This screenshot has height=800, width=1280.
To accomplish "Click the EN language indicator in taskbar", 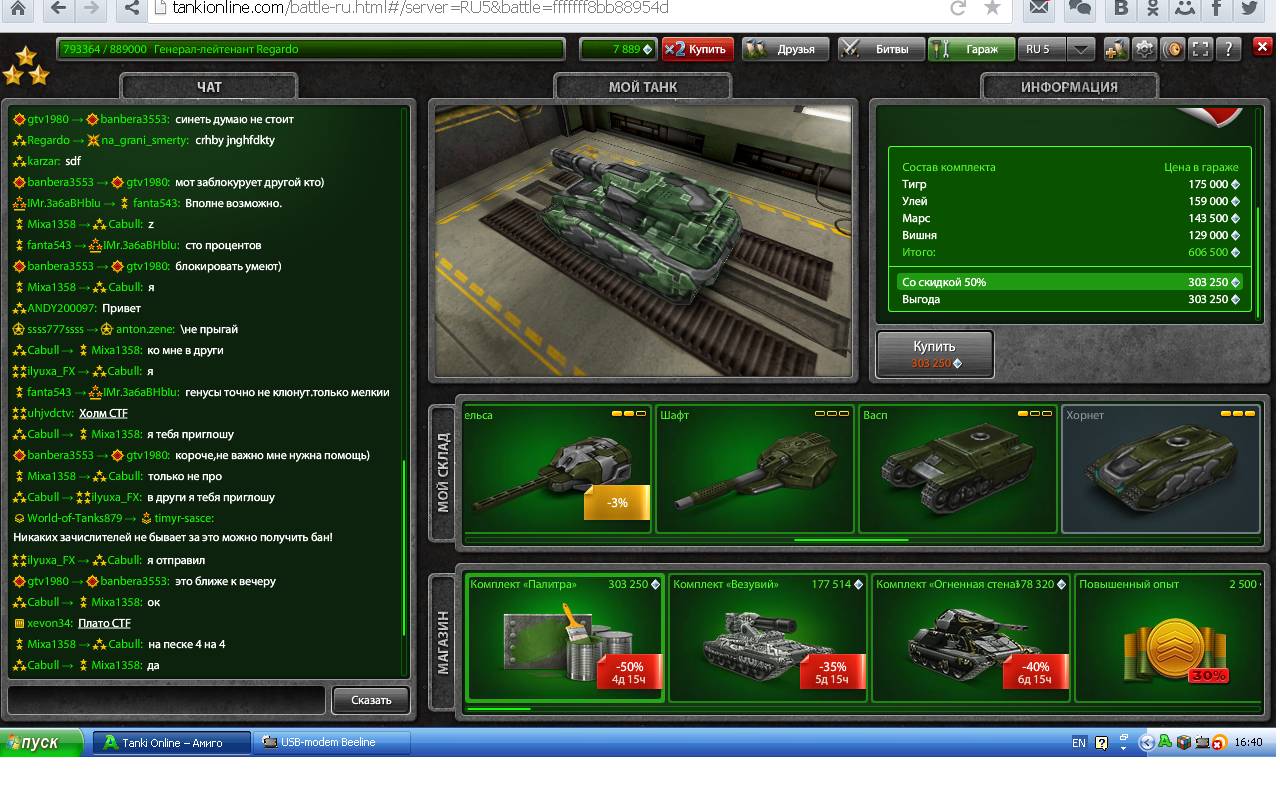I will click(1079, 742).
